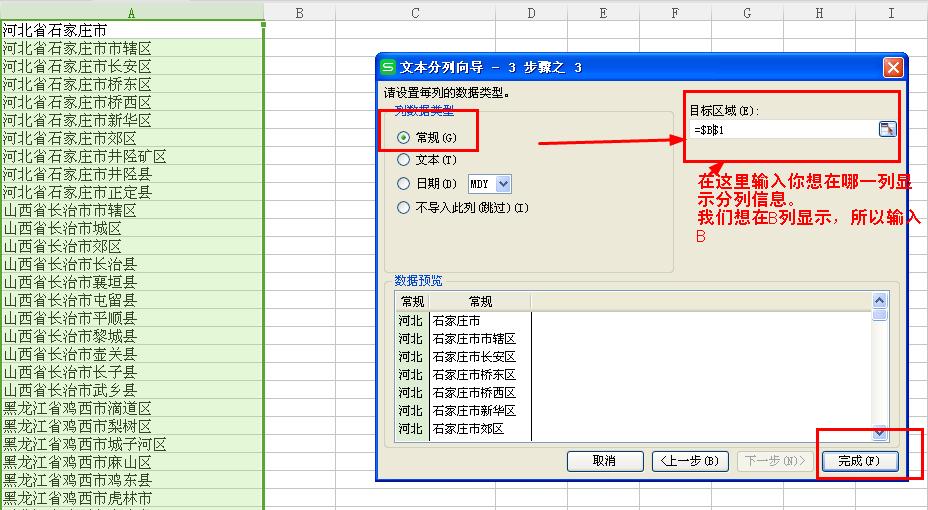Click preview row 石家庄市新华区
The image size is (928, 510).
tap(474, 411)
